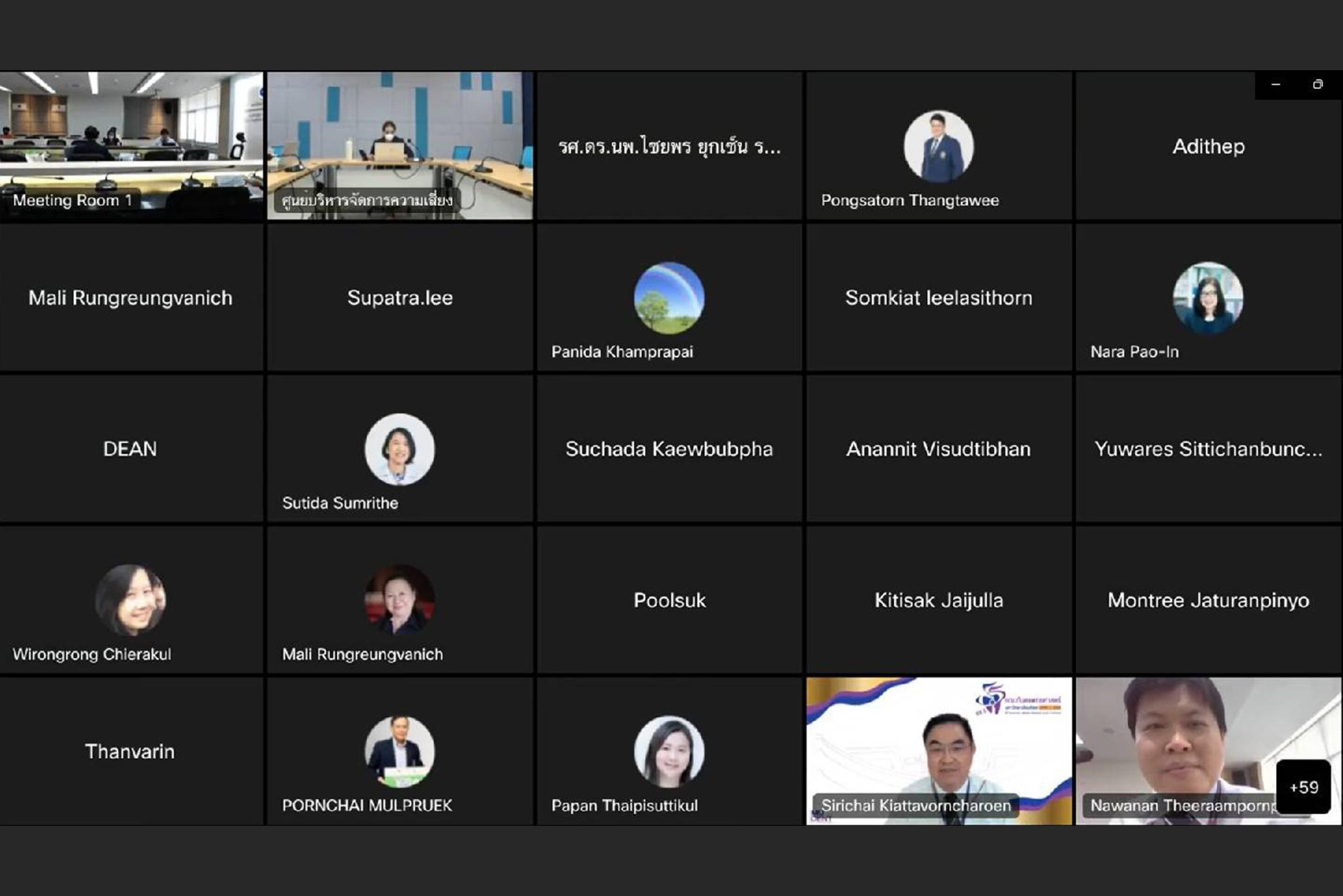Select the รศ.ดร.นพ.ไชยพร participant tile

tap(670, 146)
